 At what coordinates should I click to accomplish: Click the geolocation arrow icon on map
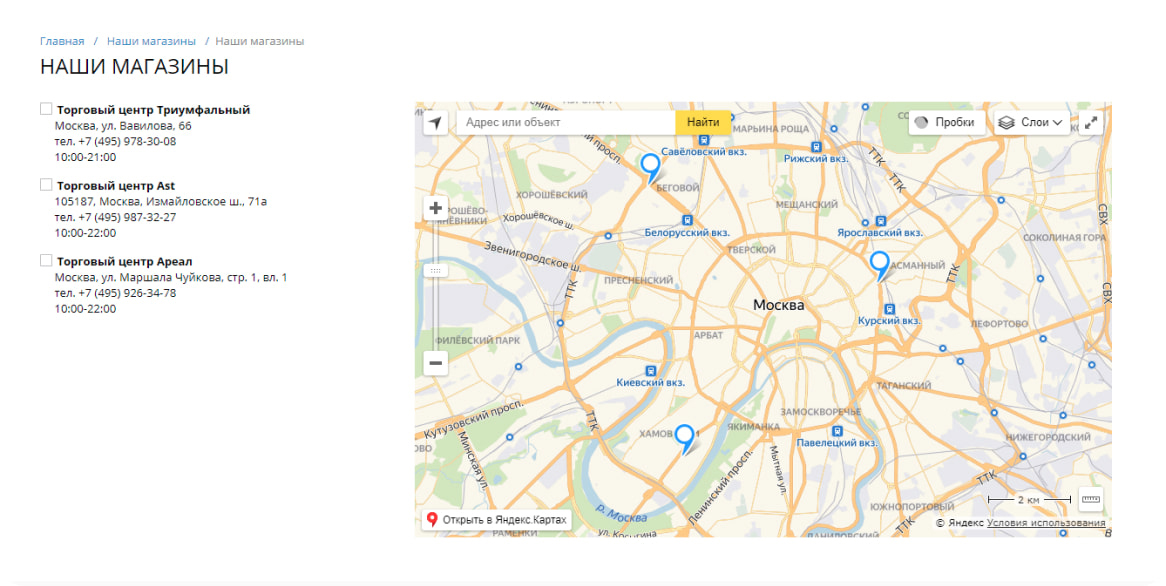pyautogui.click(x=435, y=123)
